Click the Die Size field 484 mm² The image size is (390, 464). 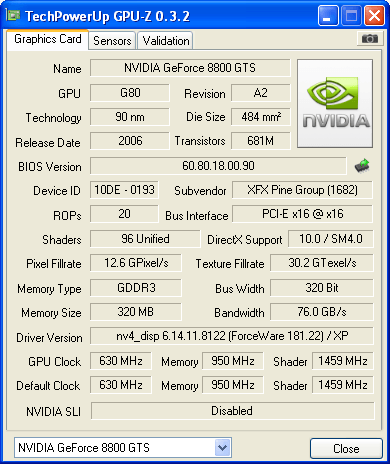(261, 117)
